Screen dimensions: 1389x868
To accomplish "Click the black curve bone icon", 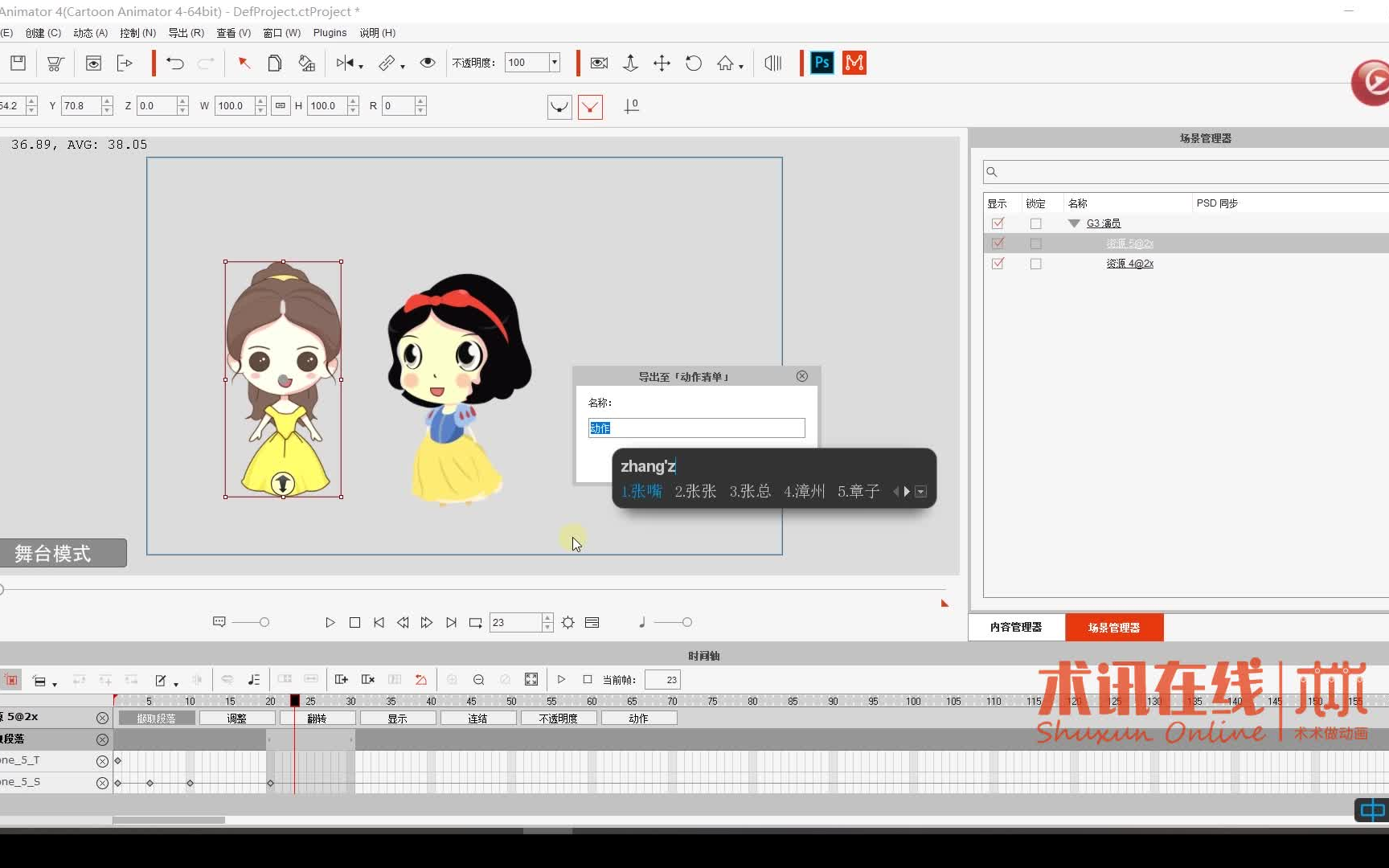I will click(x=559, y=106).
